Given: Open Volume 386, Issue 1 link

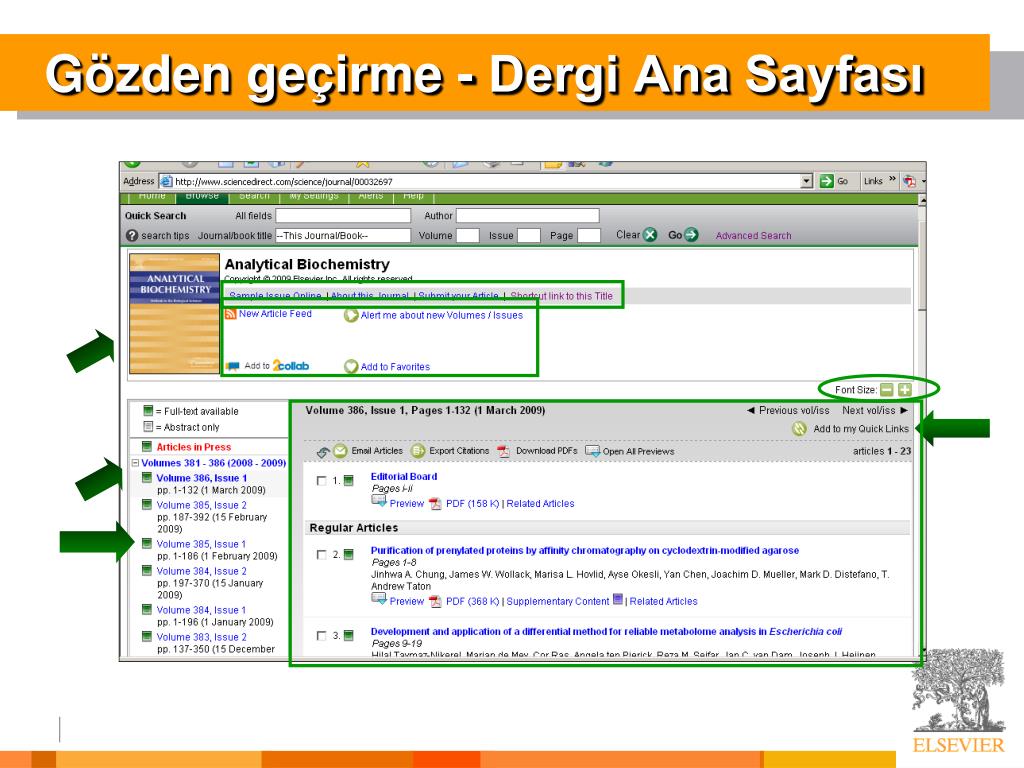Looking at the screenshot, I should 201,478.
